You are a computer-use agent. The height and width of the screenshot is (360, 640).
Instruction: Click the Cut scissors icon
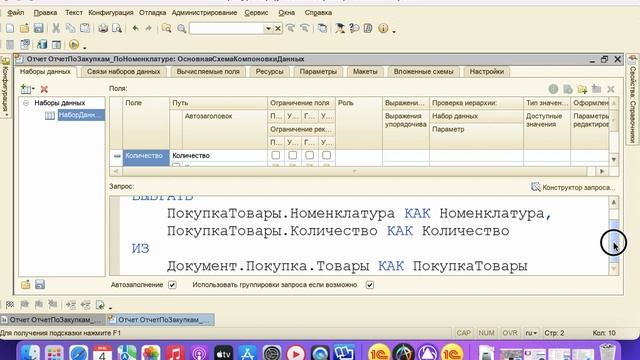click(56, 28)
